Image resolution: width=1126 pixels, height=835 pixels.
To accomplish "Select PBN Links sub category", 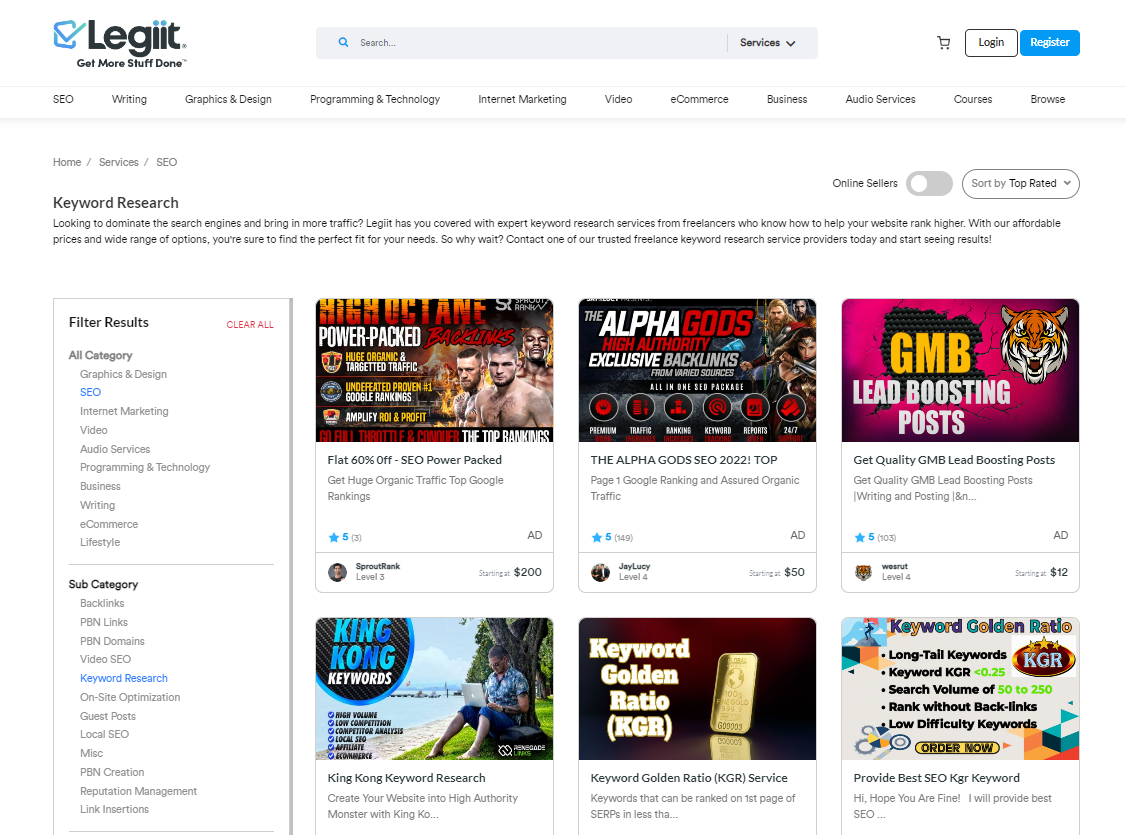I will (104, 622).
